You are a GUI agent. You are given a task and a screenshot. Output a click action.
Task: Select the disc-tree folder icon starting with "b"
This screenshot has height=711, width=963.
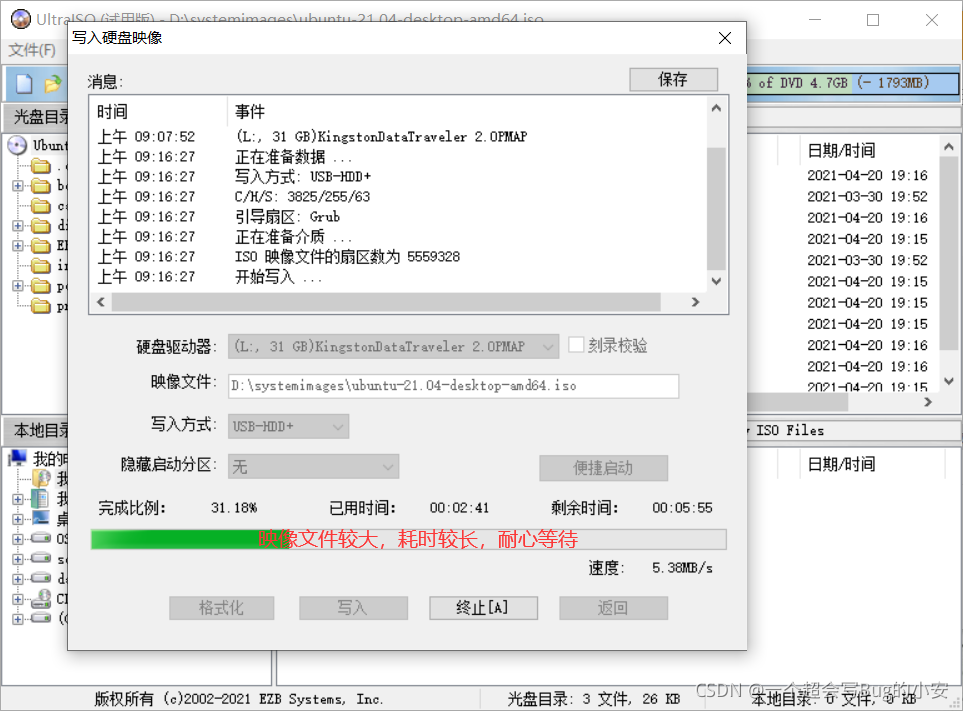pos(41,185)
